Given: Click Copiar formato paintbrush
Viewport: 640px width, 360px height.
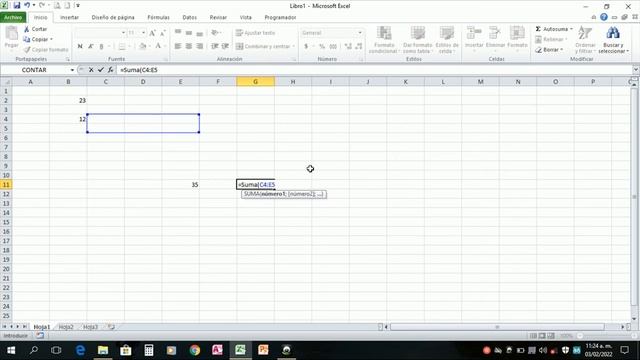Looking at the screenshot, I should point(46,49).
